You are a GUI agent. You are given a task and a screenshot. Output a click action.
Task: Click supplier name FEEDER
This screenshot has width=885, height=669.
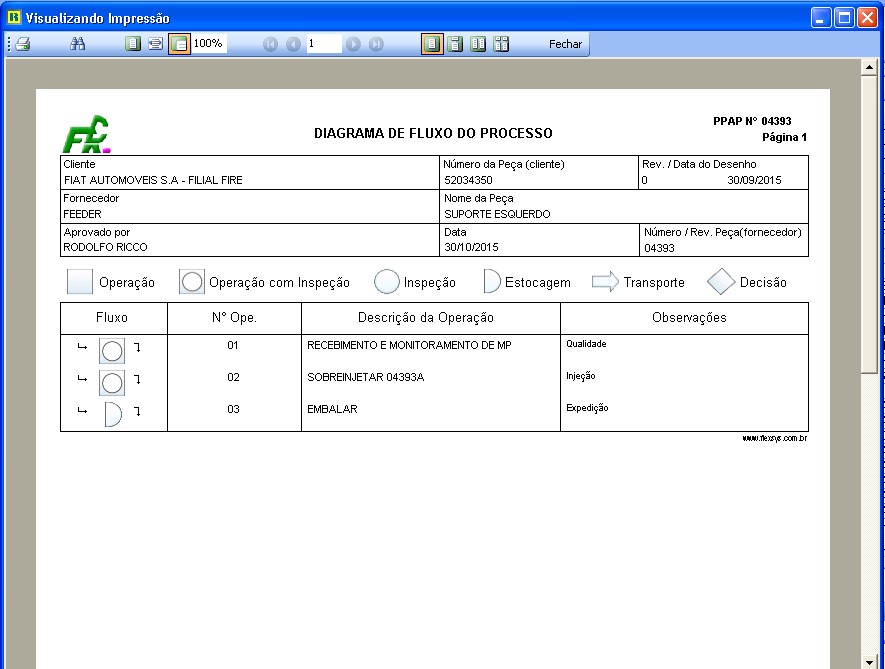82,214
